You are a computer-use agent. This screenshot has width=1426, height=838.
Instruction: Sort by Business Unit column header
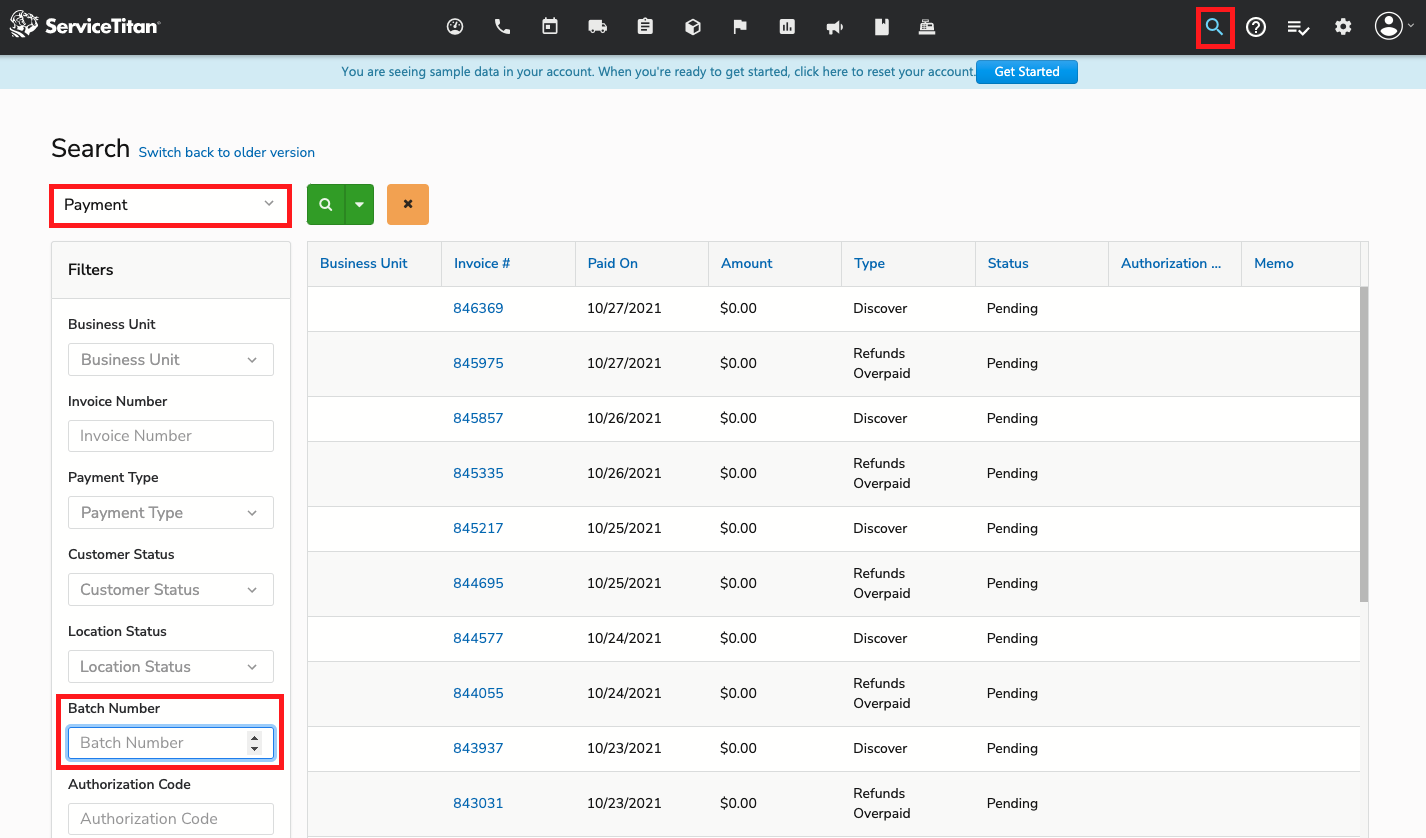click(364, 264)
